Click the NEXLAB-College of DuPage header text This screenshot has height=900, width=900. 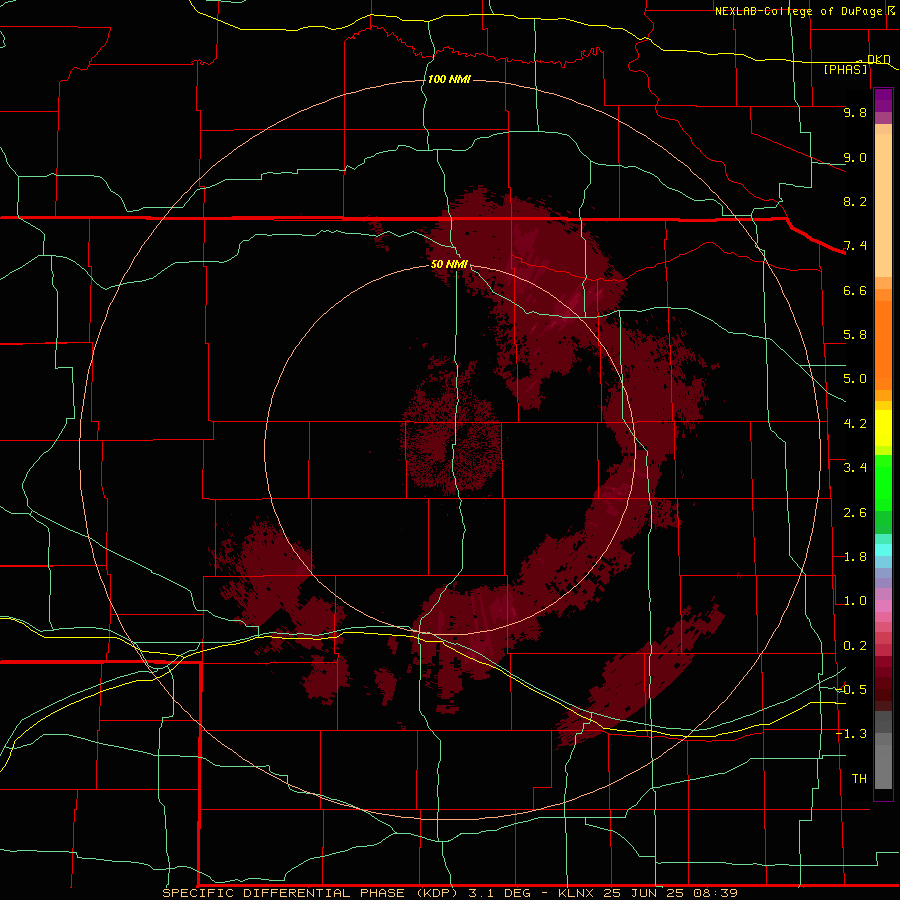coord(798,11)
